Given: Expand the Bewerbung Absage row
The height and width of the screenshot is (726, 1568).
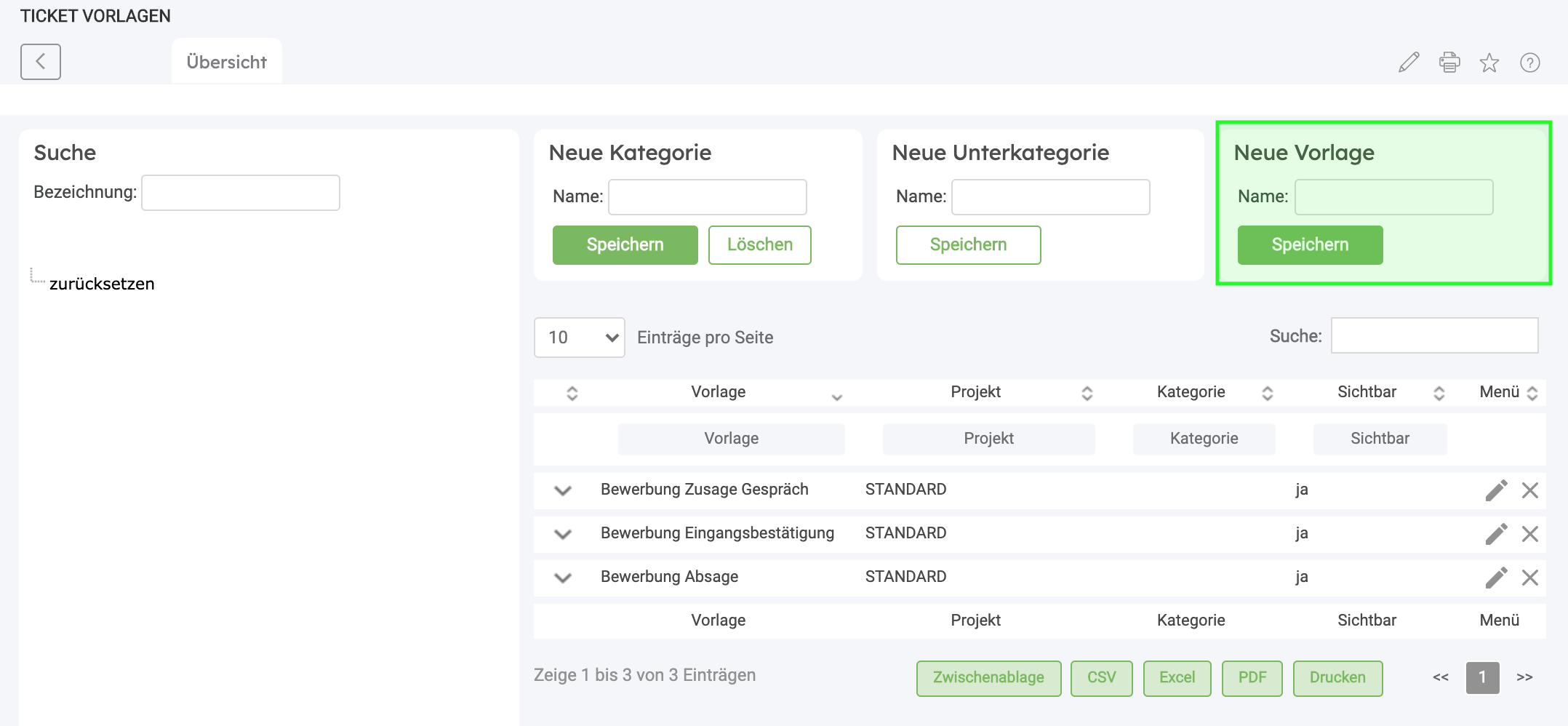Looking at the screenshot, I should coord(562,578).
